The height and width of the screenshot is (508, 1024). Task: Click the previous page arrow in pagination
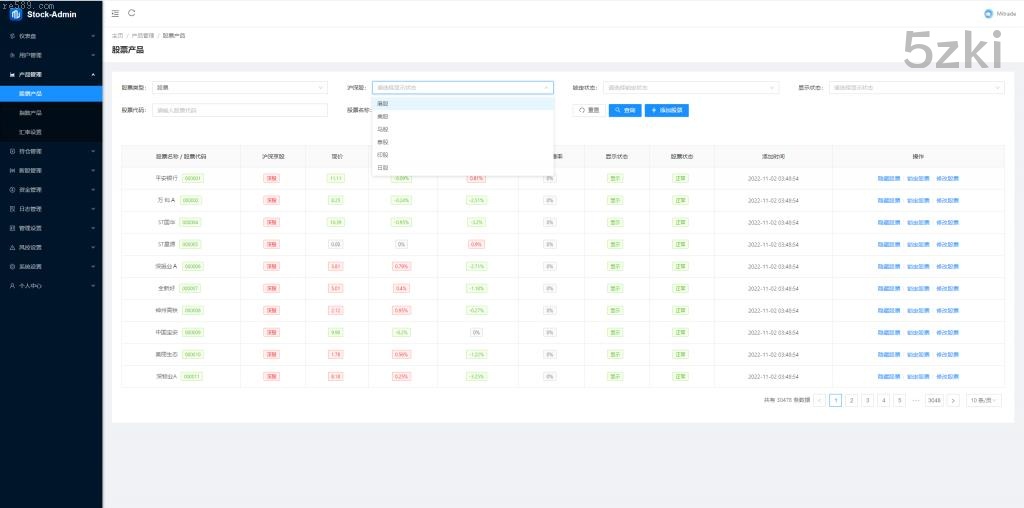click(x=819, y=400)
